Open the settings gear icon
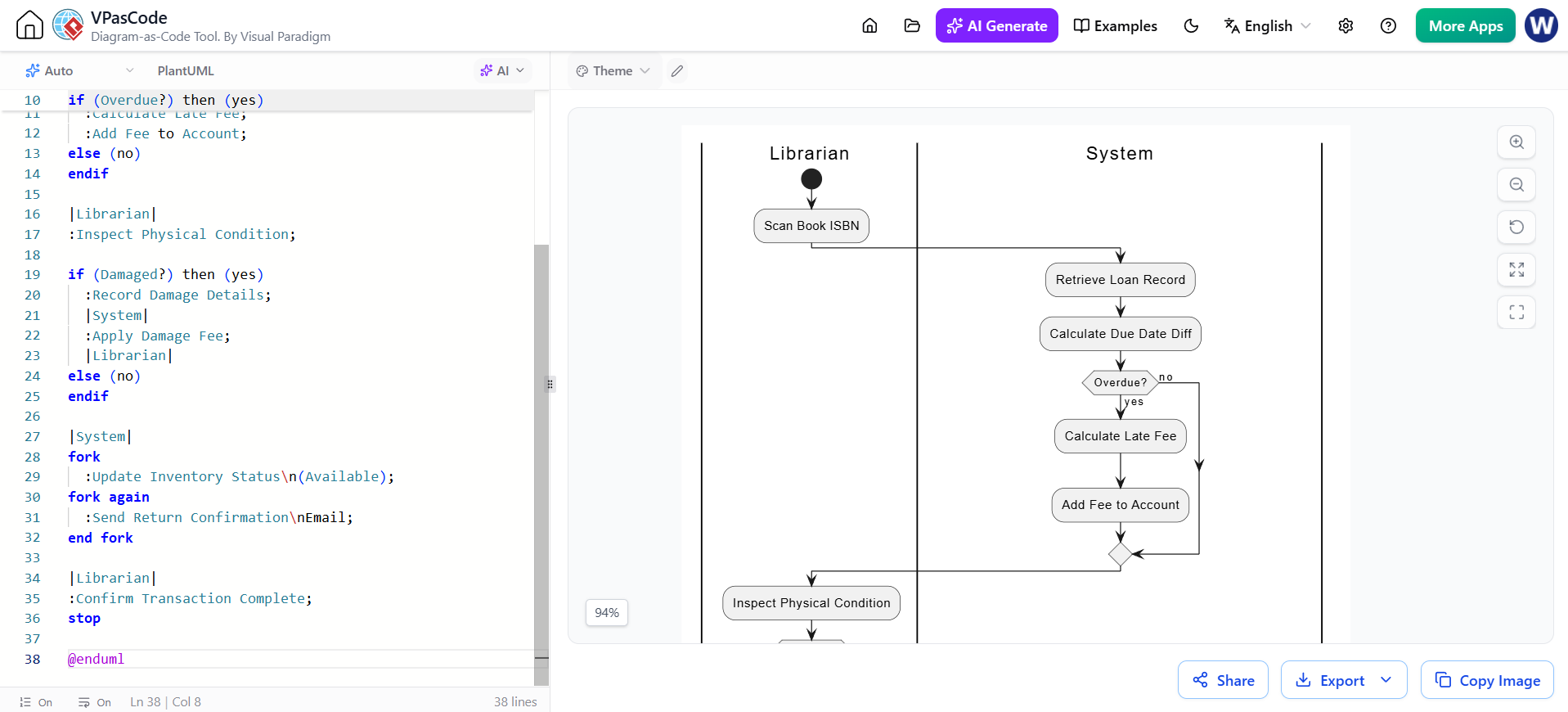This screenshot has height=712, width=1568. [1346, 25]
